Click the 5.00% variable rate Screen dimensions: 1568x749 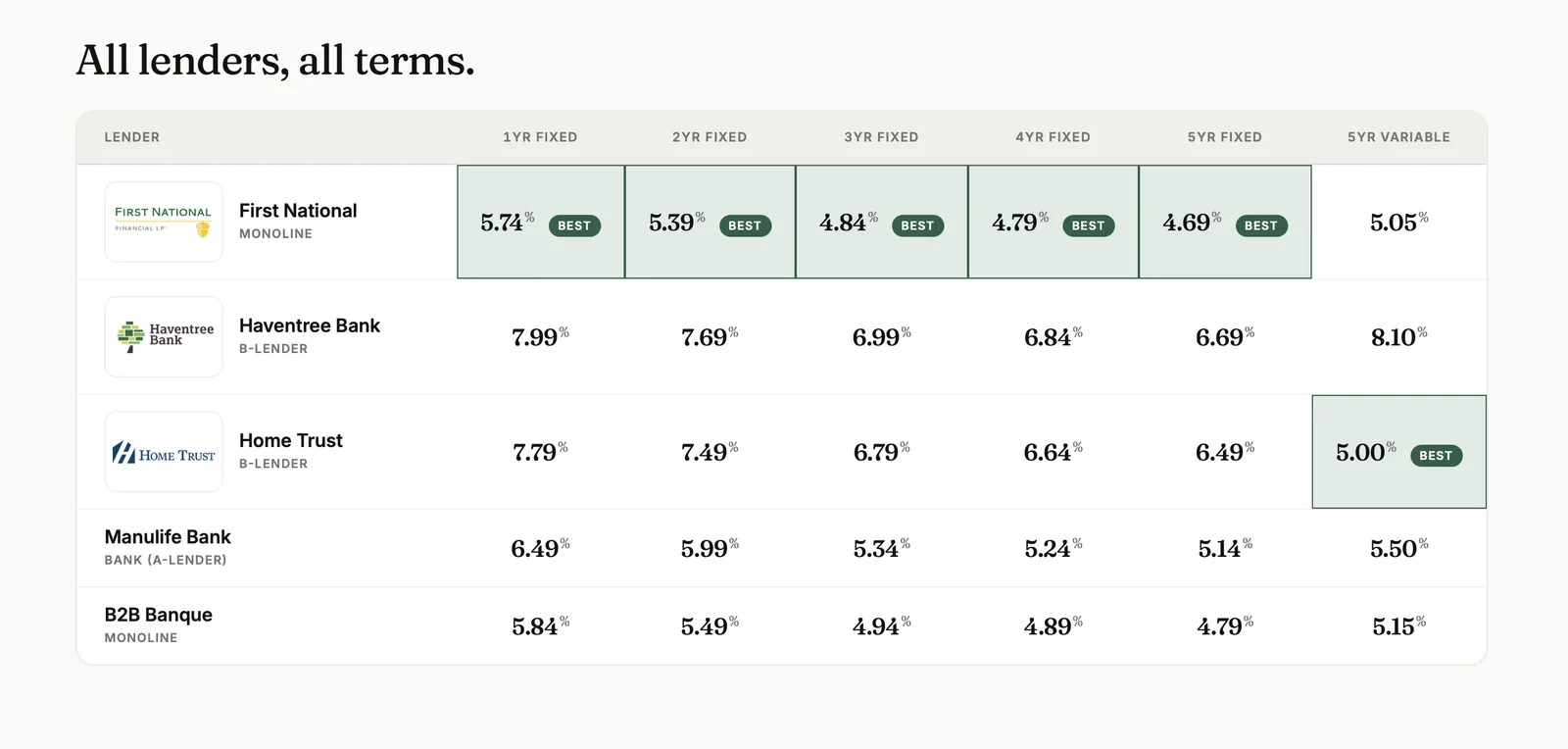pyautogui.click(x=1365, y=452)
